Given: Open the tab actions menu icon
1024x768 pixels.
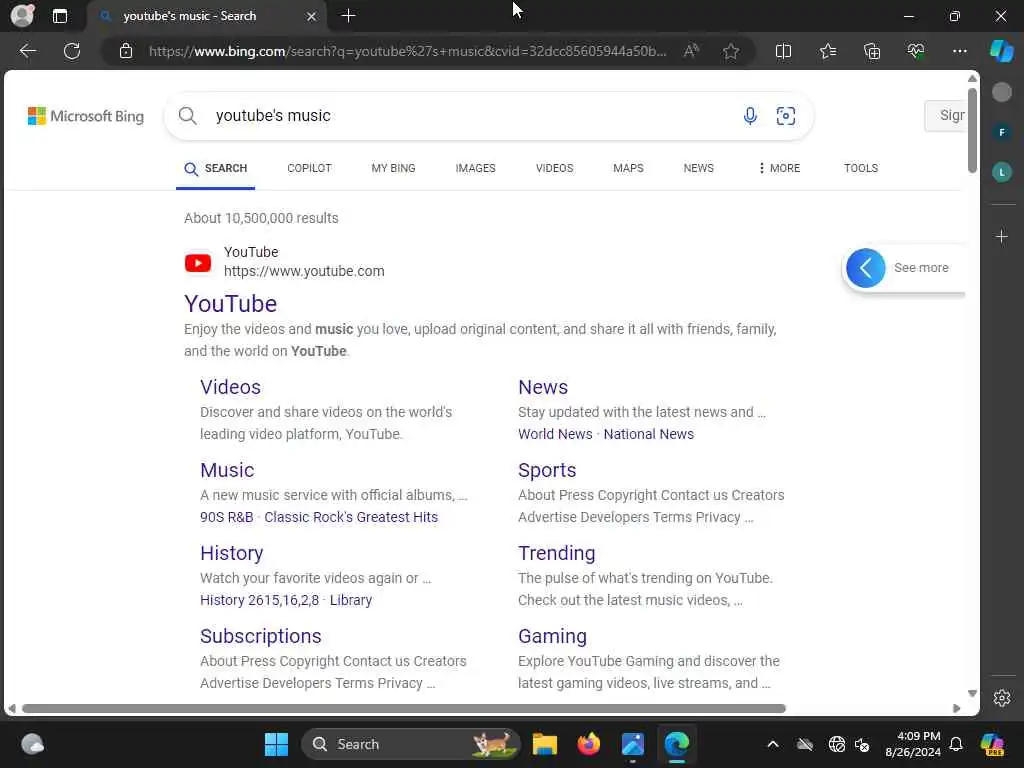Looking at the screenshot, I should click(59, 16).
